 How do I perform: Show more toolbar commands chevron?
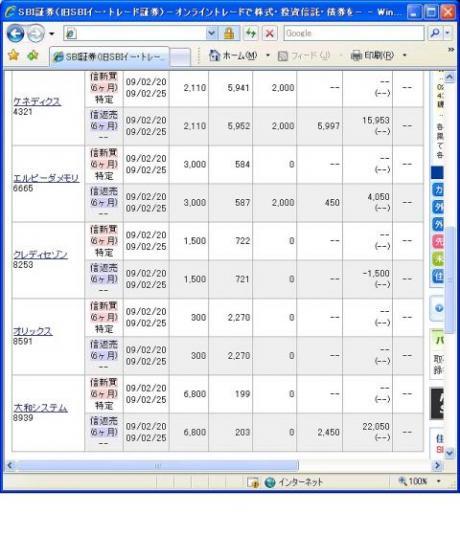pos(451,50)
